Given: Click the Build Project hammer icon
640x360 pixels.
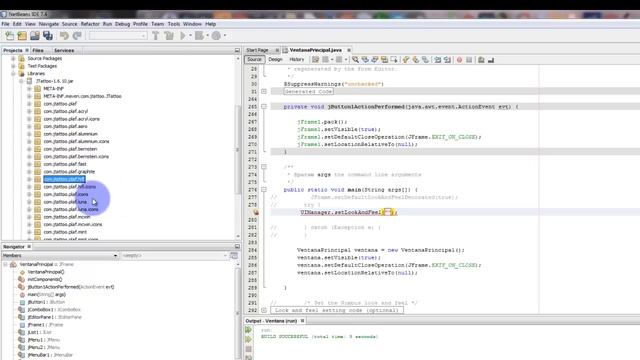Looking at the screenshot, I should click(156, 36).
